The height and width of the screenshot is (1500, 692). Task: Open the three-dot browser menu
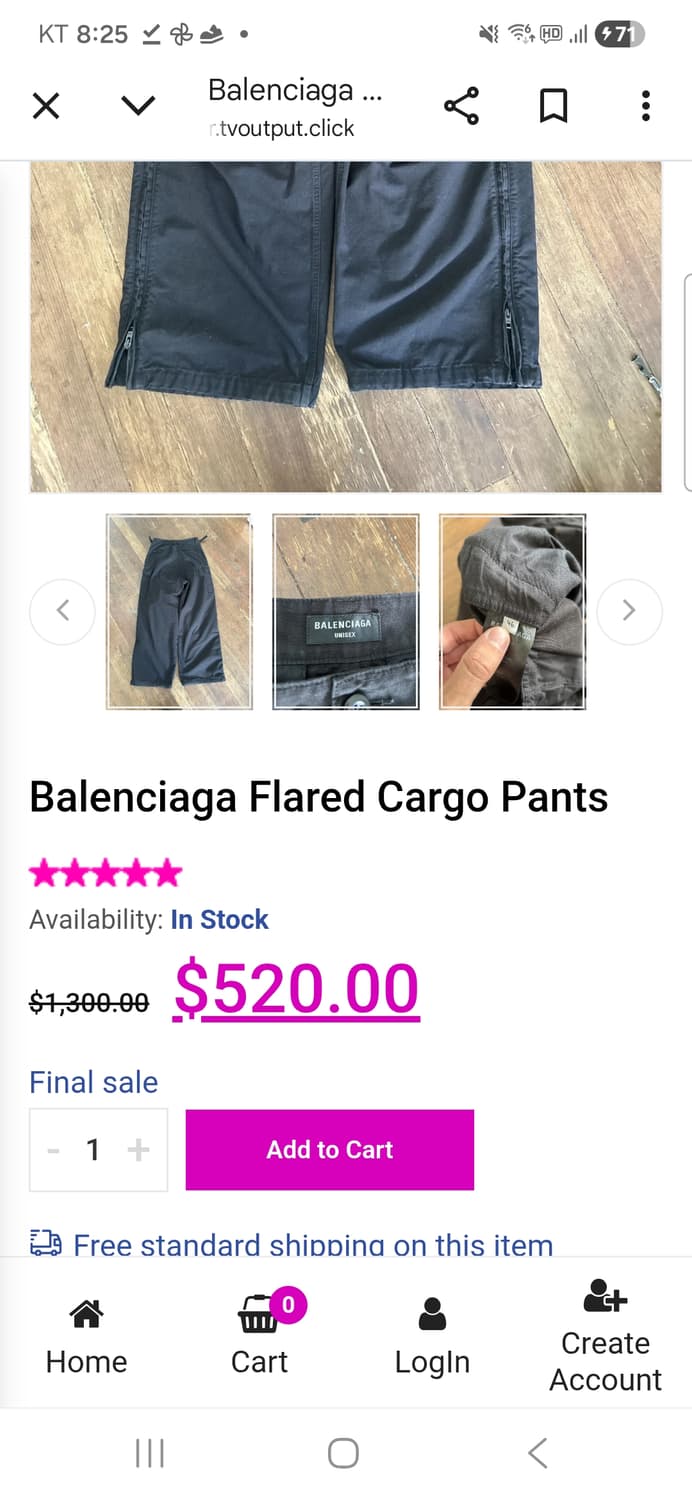646,106
